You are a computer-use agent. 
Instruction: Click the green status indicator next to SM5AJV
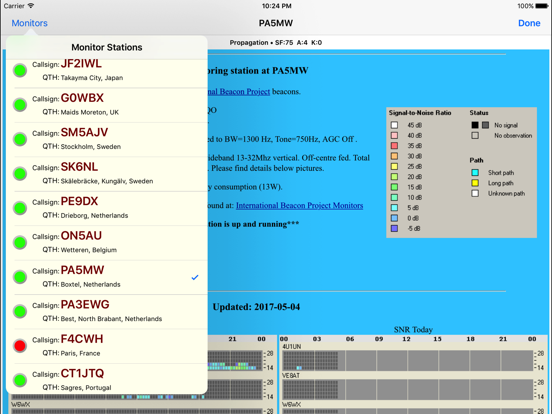point(20,139)
